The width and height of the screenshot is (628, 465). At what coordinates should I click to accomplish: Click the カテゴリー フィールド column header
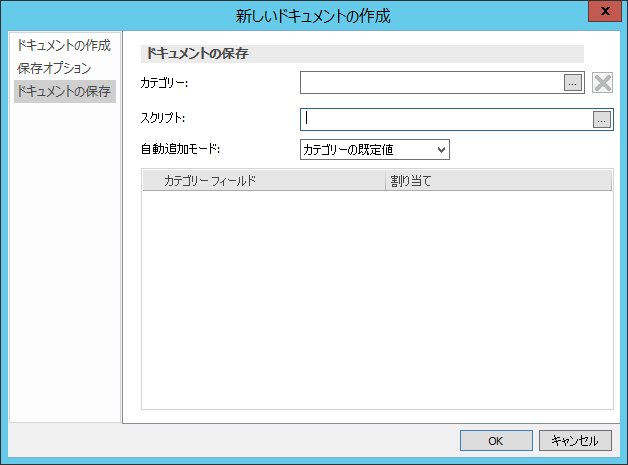264,181
